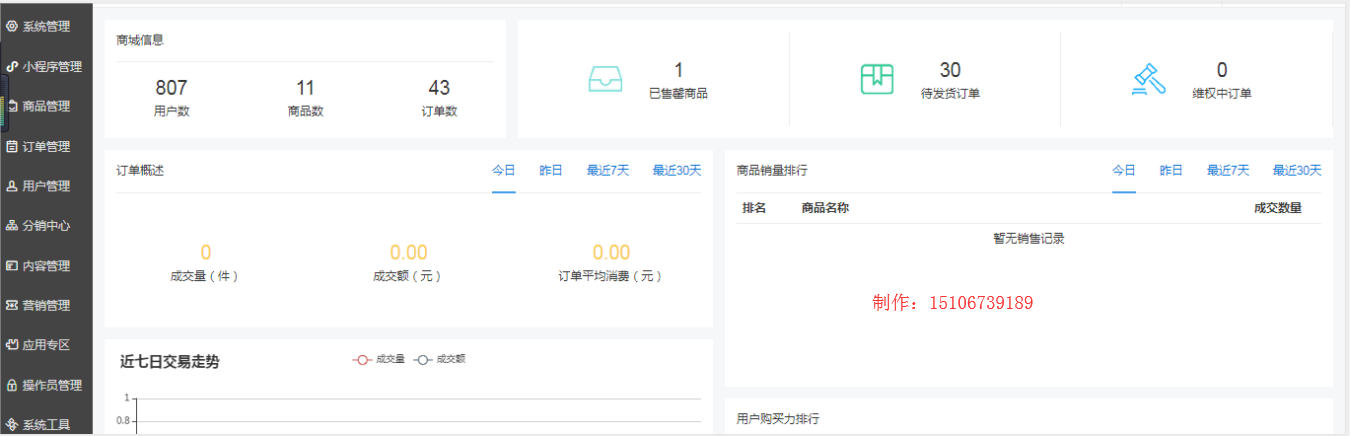Click the 成交额（元）label
This screenshot has height=436, width=1350.
[x=407, y=276]
